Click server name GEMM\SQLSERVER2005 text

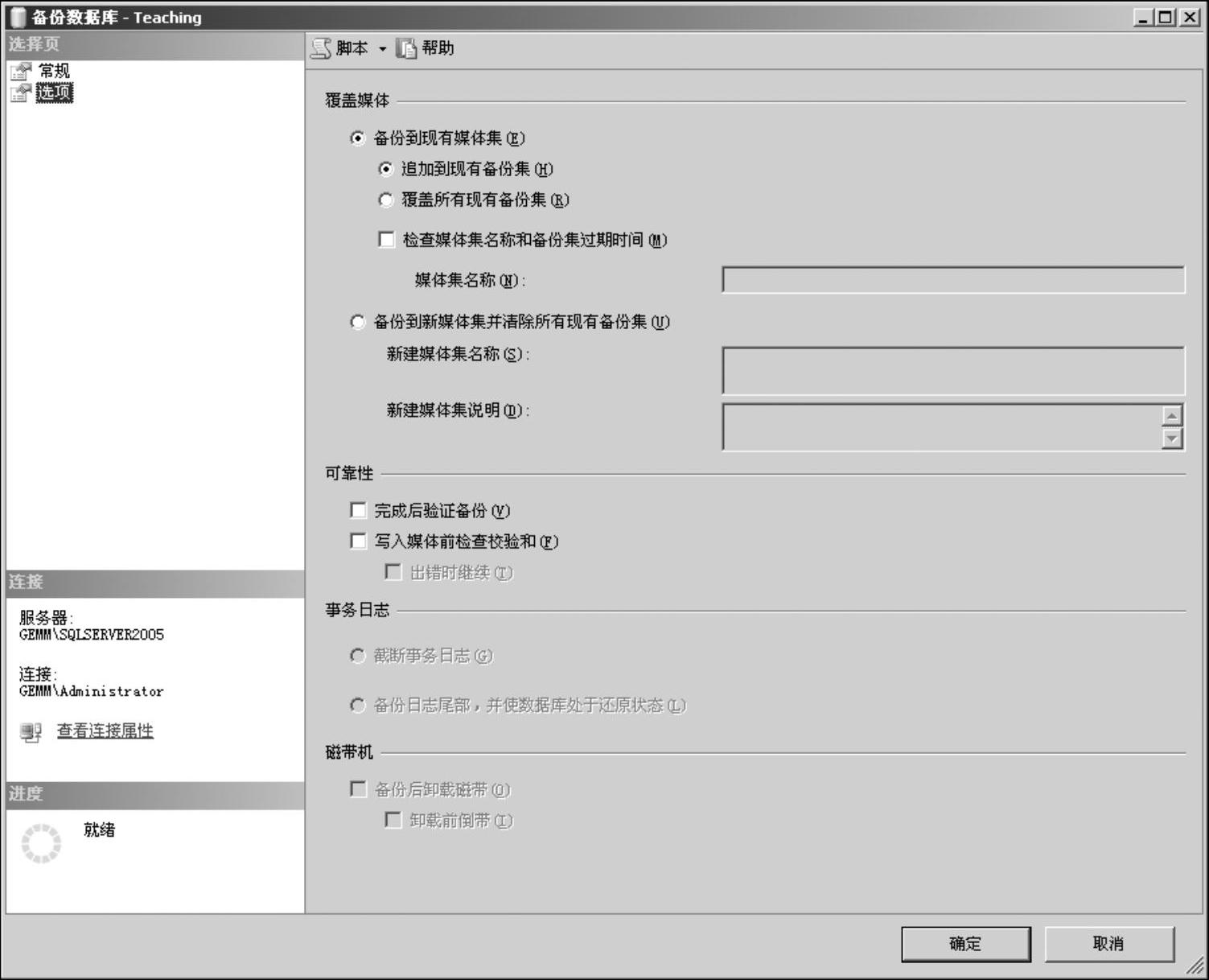click(92, 635)
